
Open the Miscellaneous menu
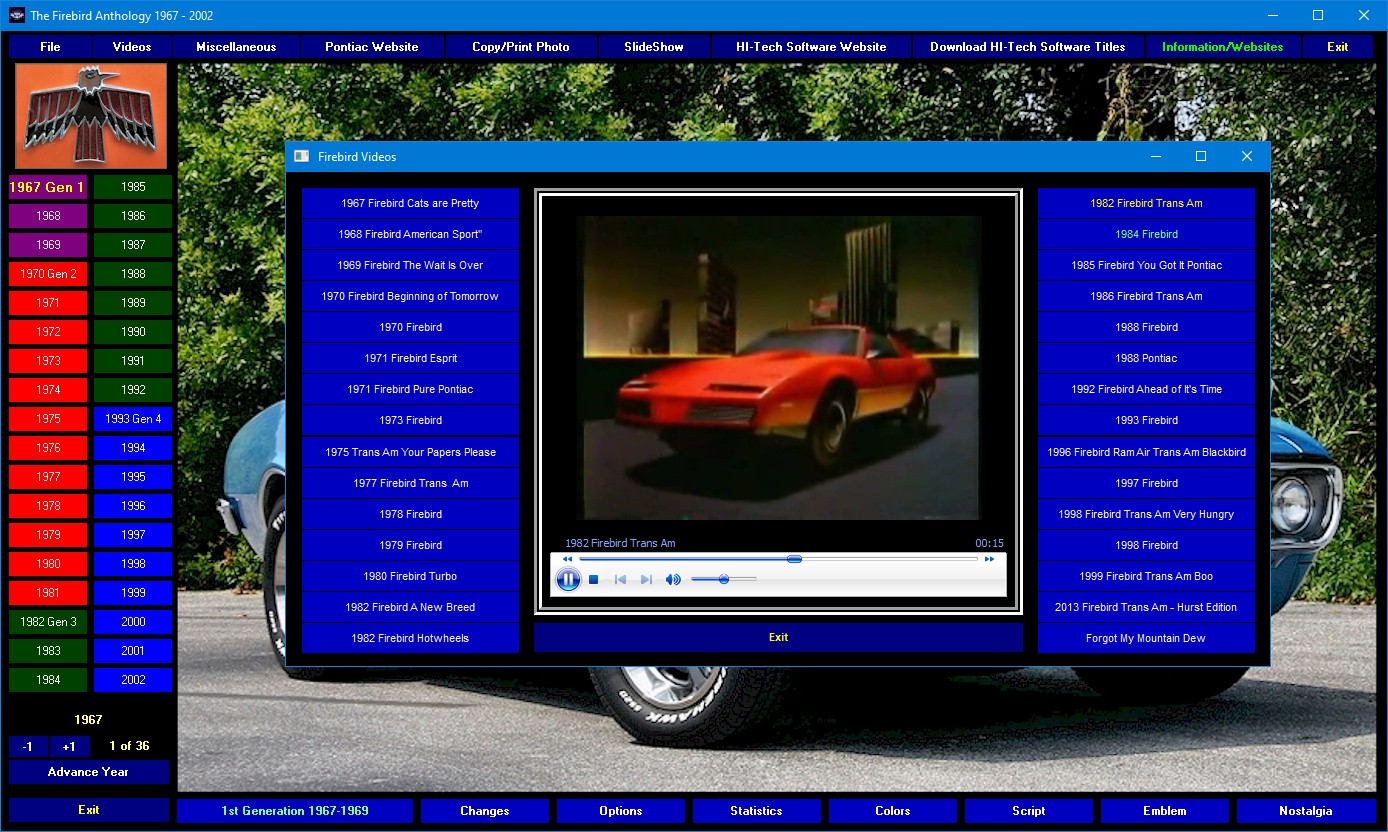click(x=236, y=46)
